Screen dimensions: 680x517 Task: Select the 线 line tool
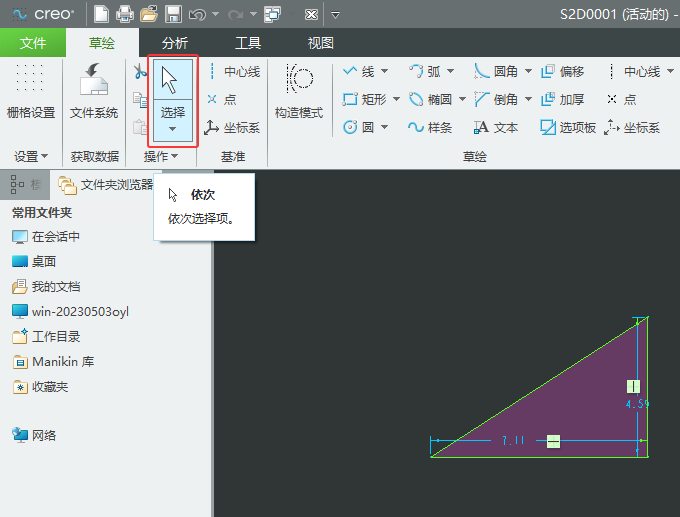point(359,72)
